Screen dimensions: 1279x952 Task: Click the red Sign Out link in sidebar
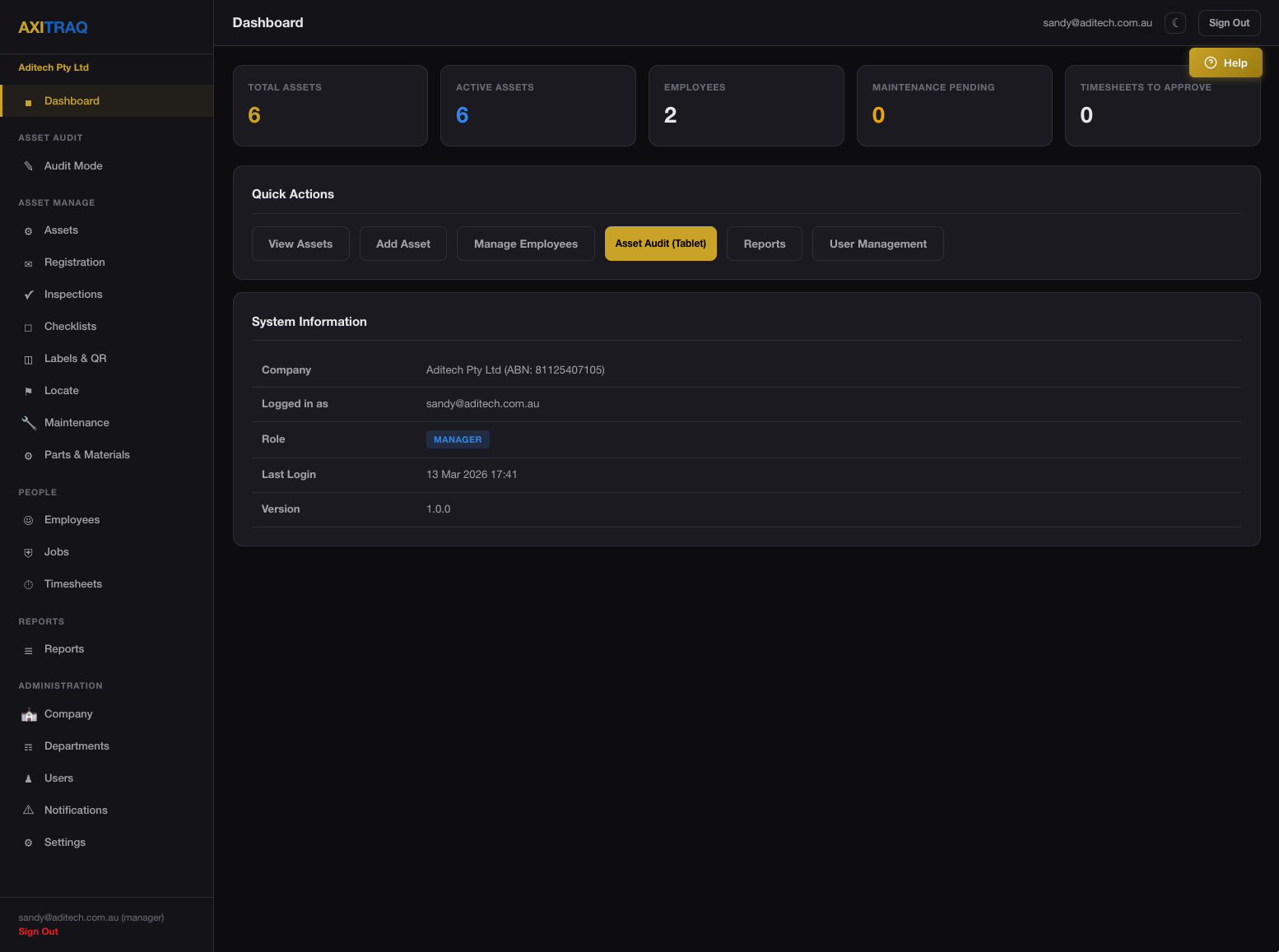click(39, 931)
